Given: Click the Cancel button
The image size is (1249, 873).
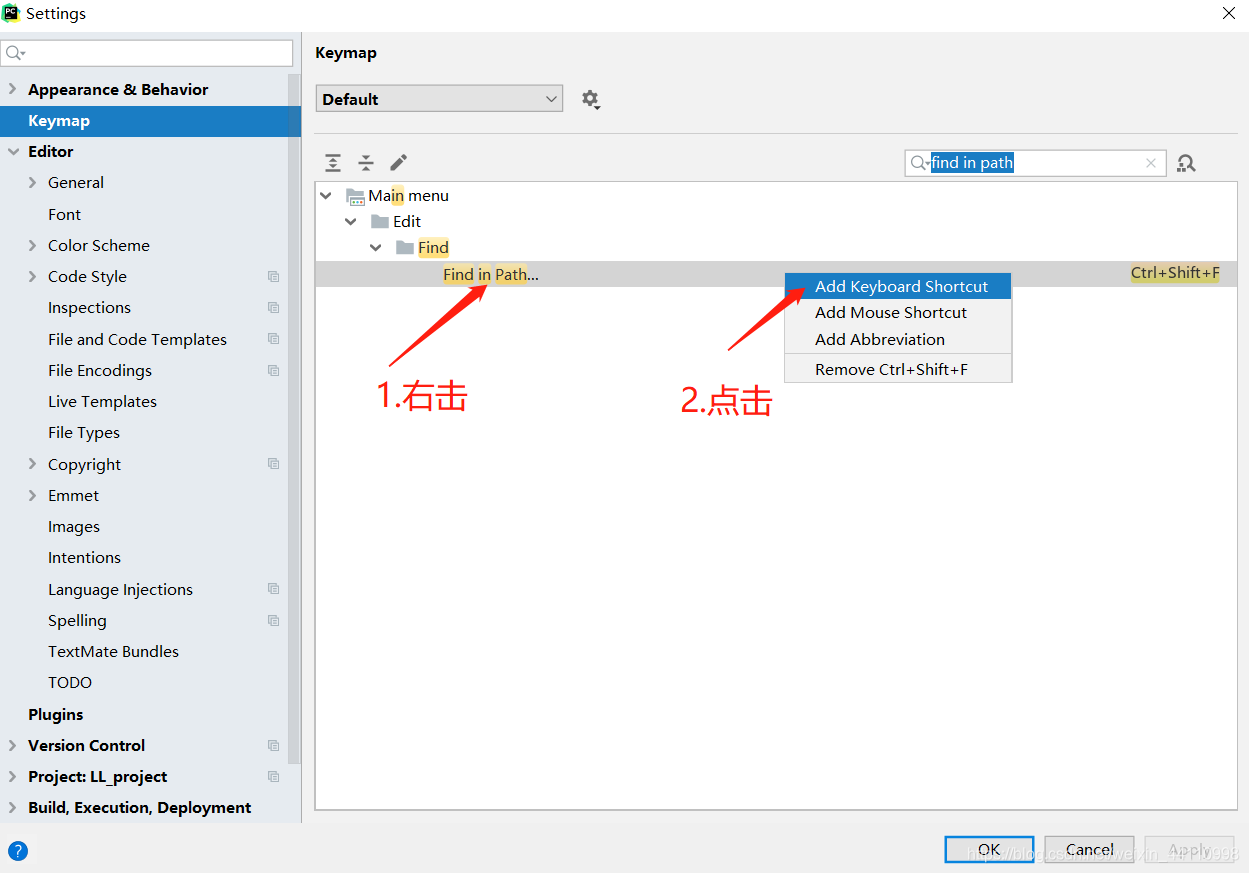Looking at the screenshot, I should tap(1089, 850).
